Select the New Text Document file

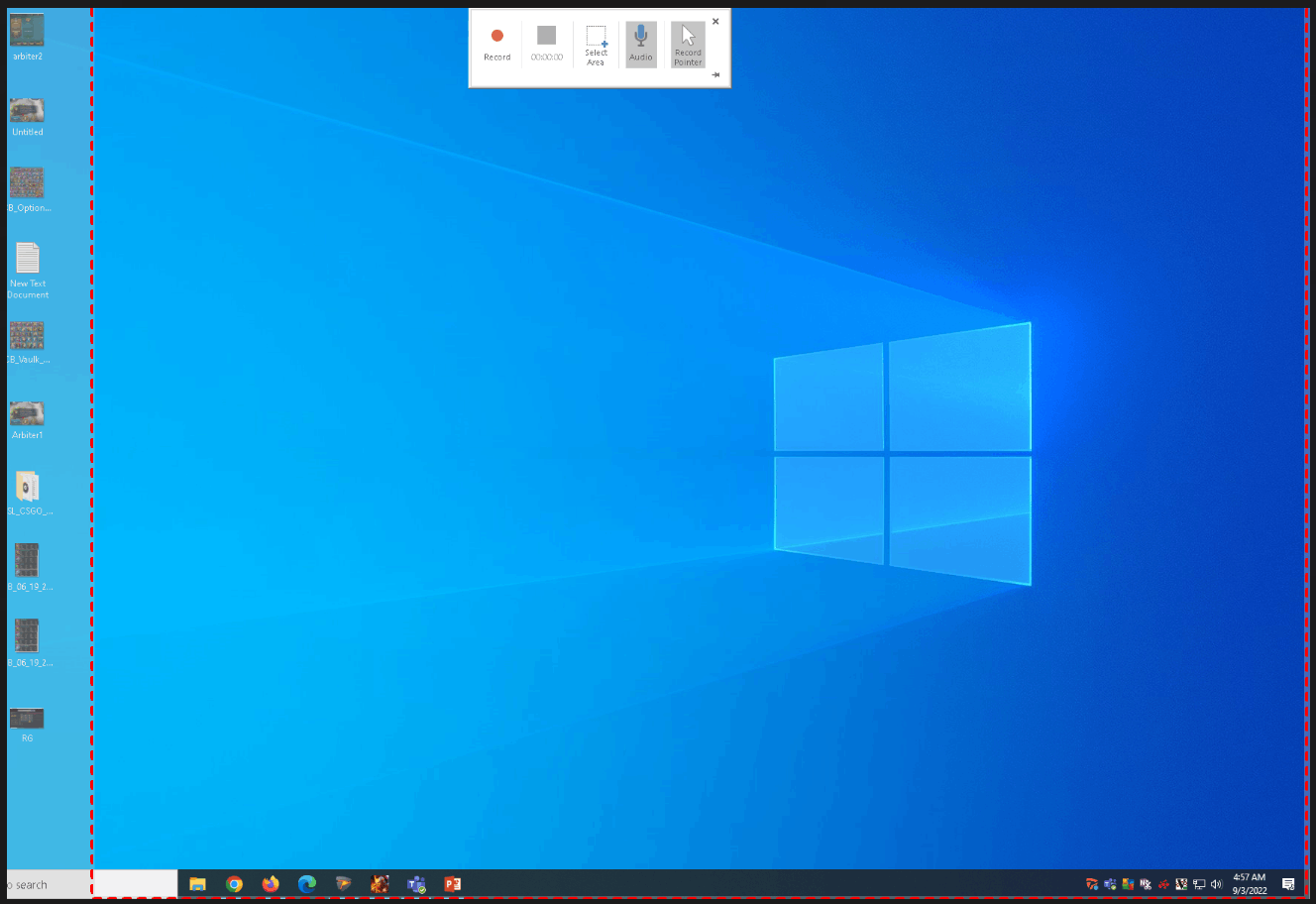(27, 271)
